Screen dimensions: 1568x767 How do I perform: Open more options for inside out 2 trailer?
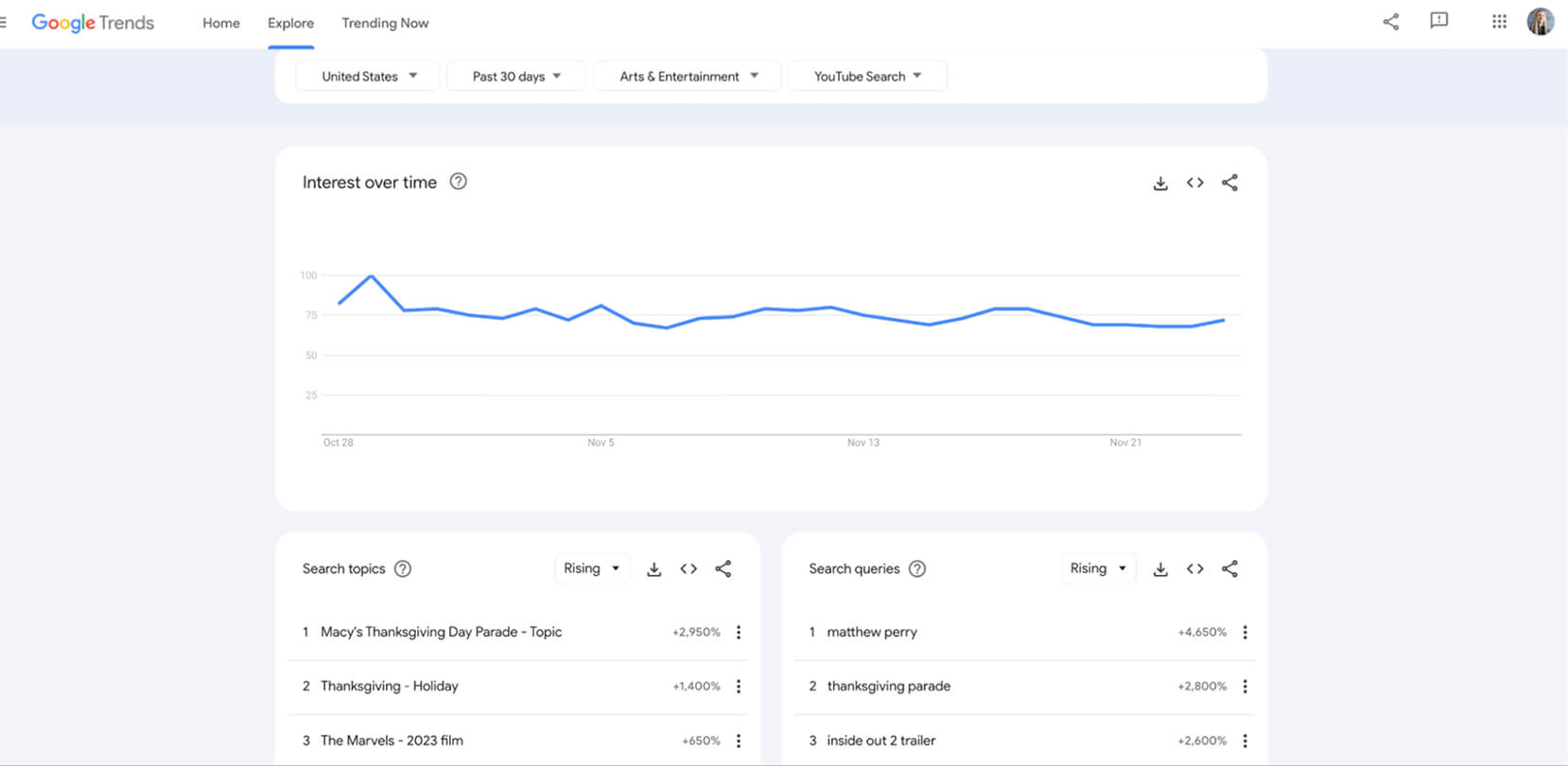[x=1245, y=741]
